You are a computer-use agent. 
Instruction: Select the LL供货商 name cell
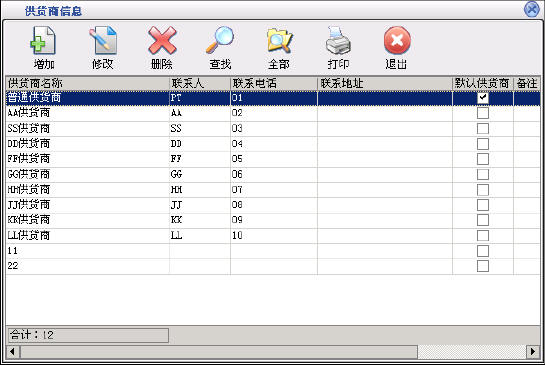point(88,235)
